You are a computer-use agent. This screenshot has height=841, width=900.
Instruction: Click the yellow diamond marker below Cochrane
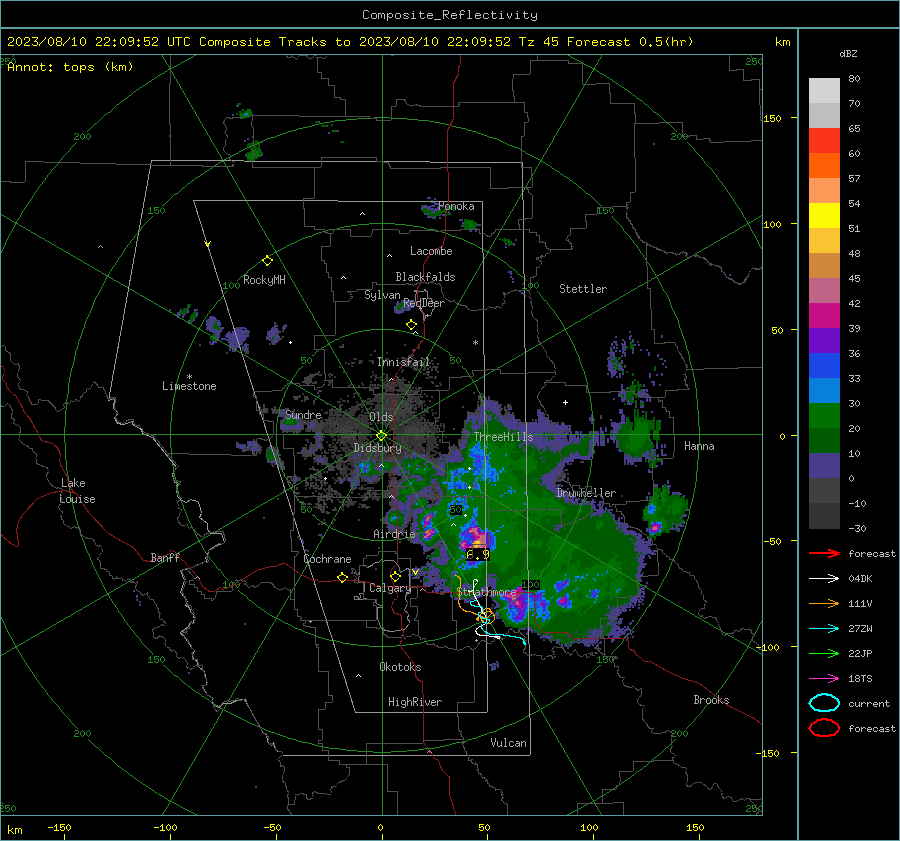point(342,577)
